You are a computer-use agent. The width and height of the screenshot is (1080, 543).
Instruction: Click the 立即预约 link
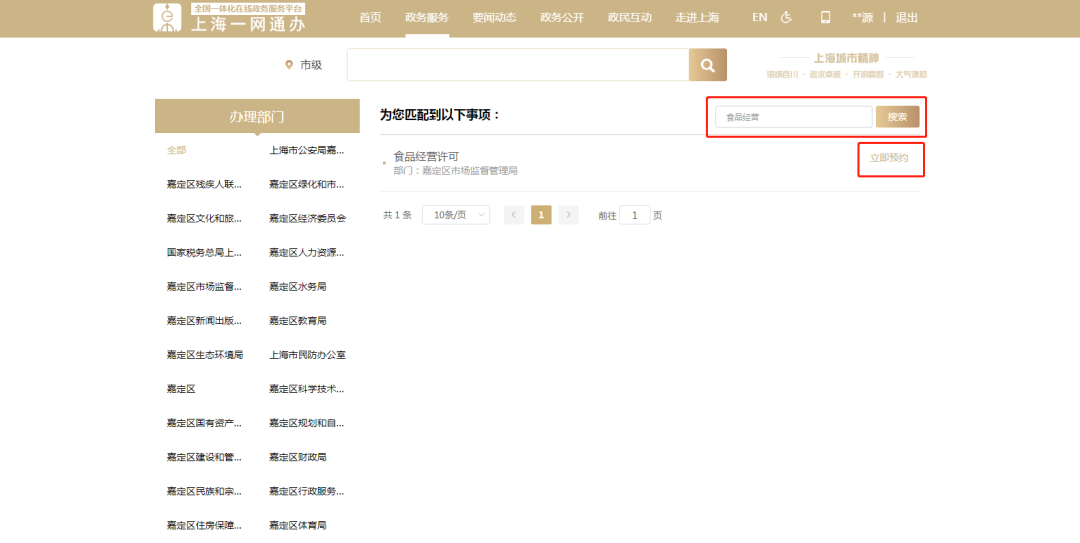click(x=889, y=158)
